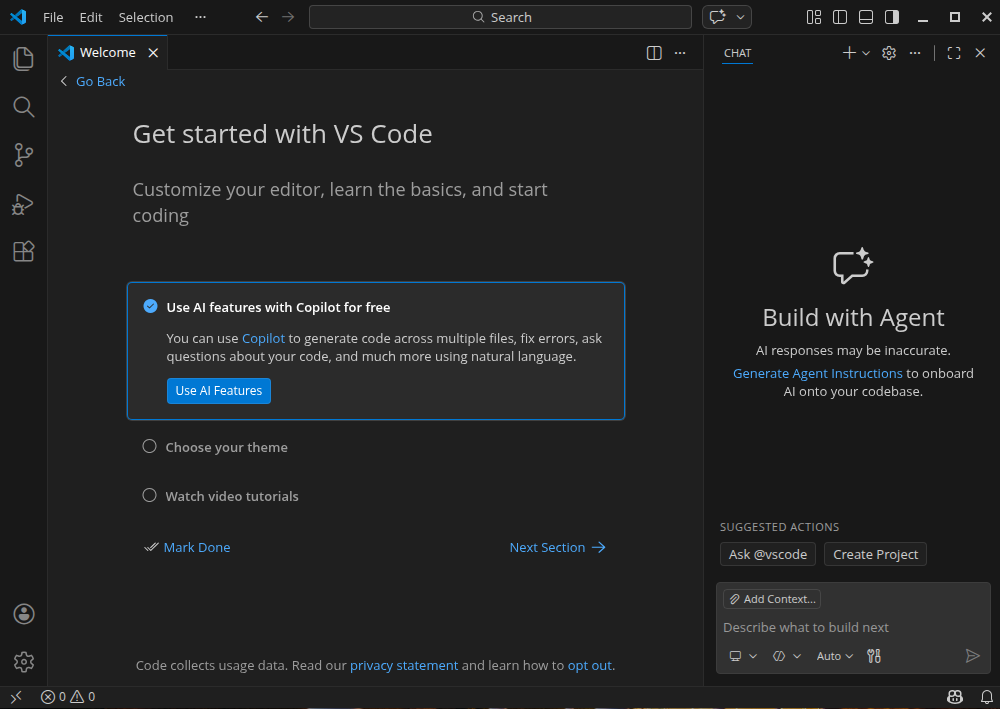Toggle the primary side bar visibility

coord(840,17)
